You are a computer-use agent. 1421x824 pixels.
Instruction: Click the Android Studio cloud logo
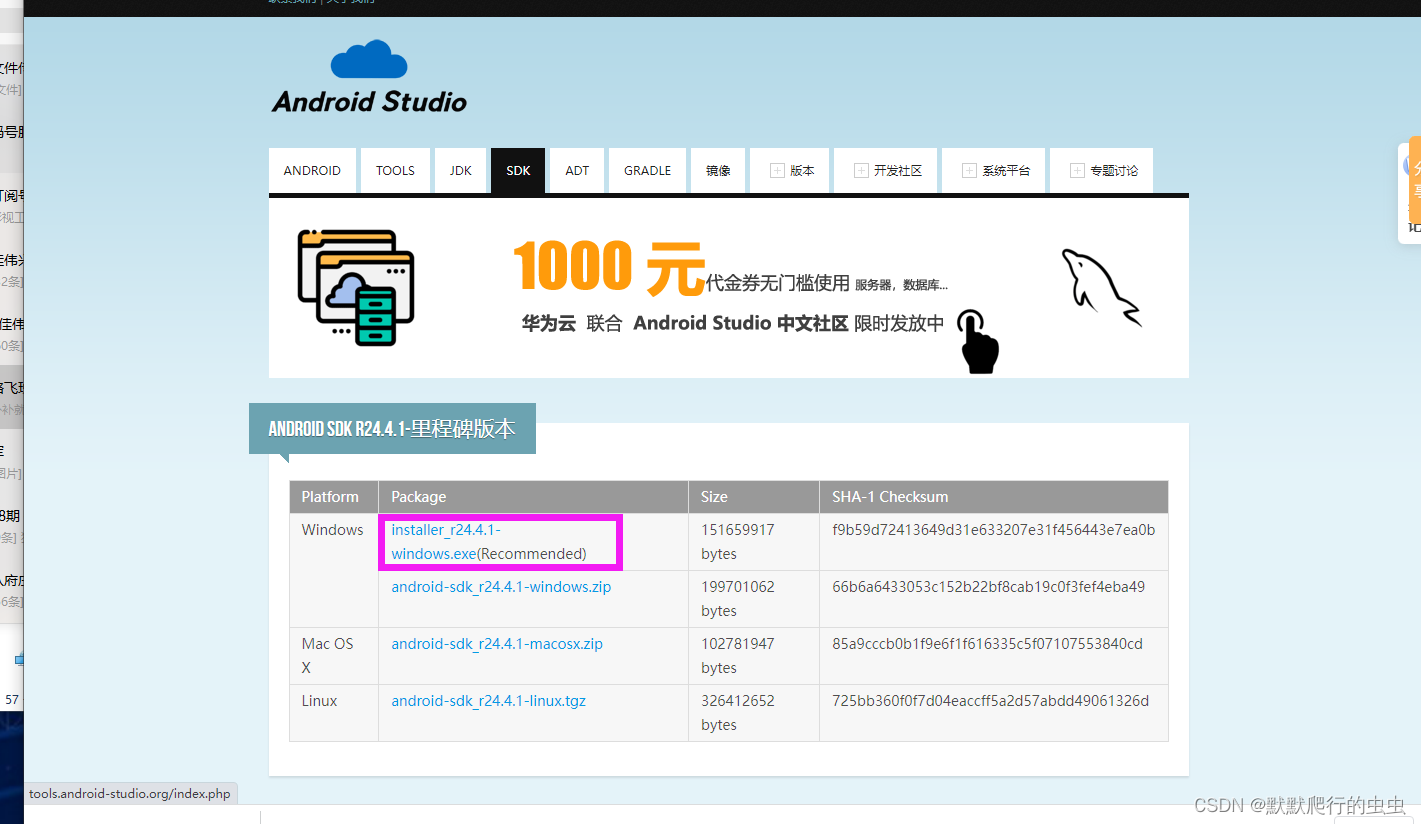click(369, 77)
